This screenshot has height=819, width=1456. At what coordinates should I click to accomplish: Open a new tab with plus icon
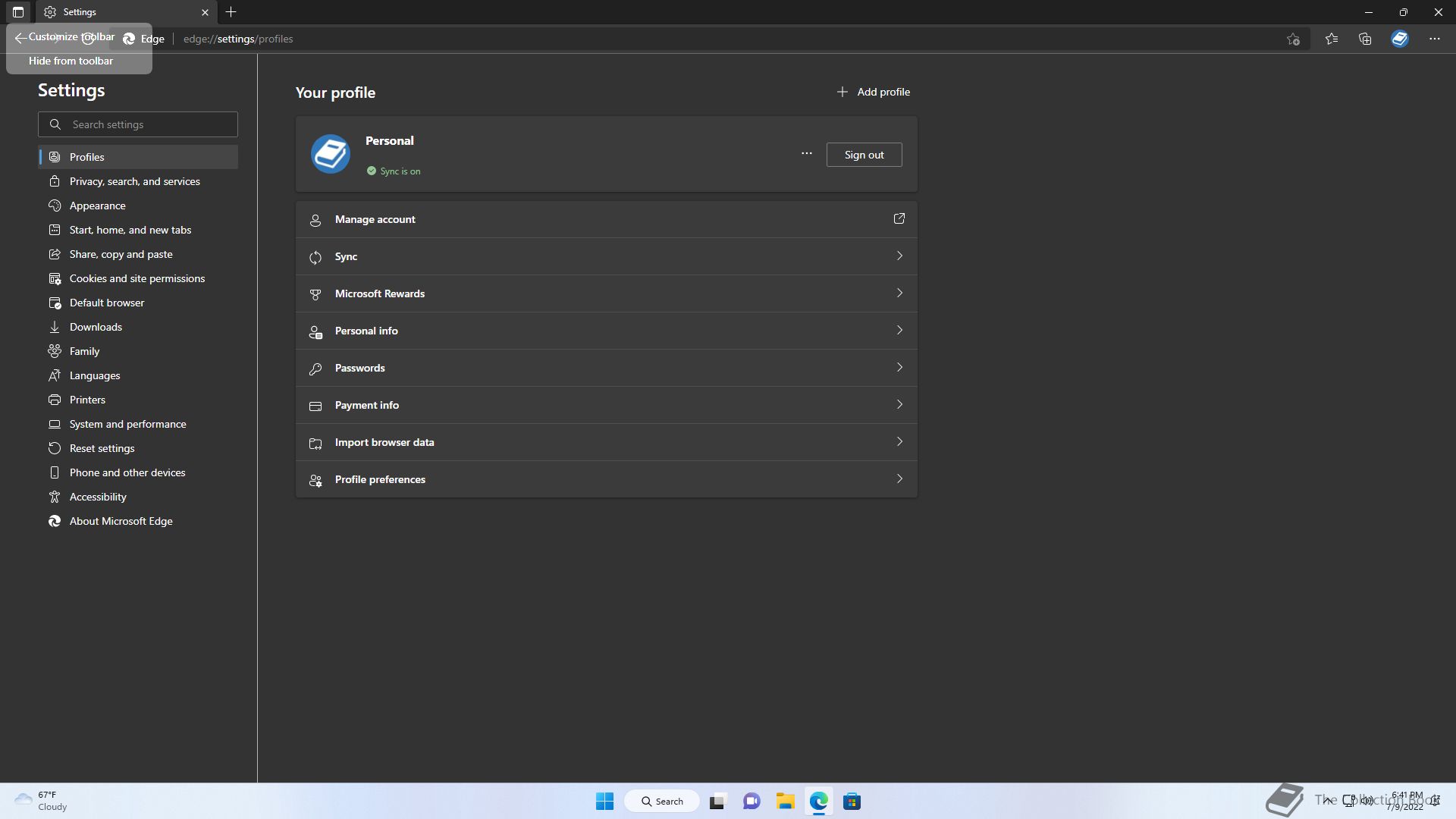(x=231, y=12)
